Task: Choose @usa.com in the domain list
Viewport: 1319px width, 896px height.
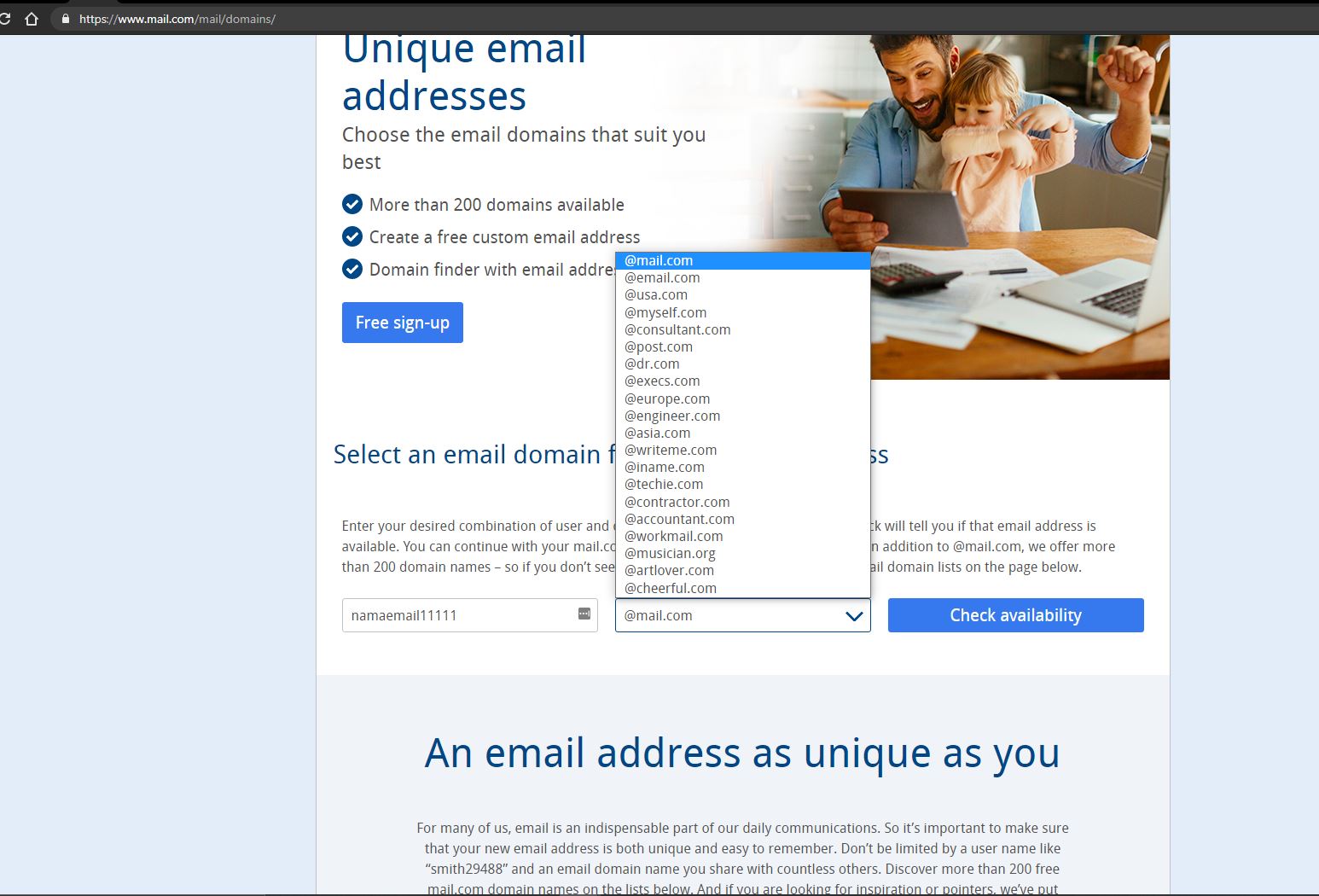Action: tap(742, 294)
